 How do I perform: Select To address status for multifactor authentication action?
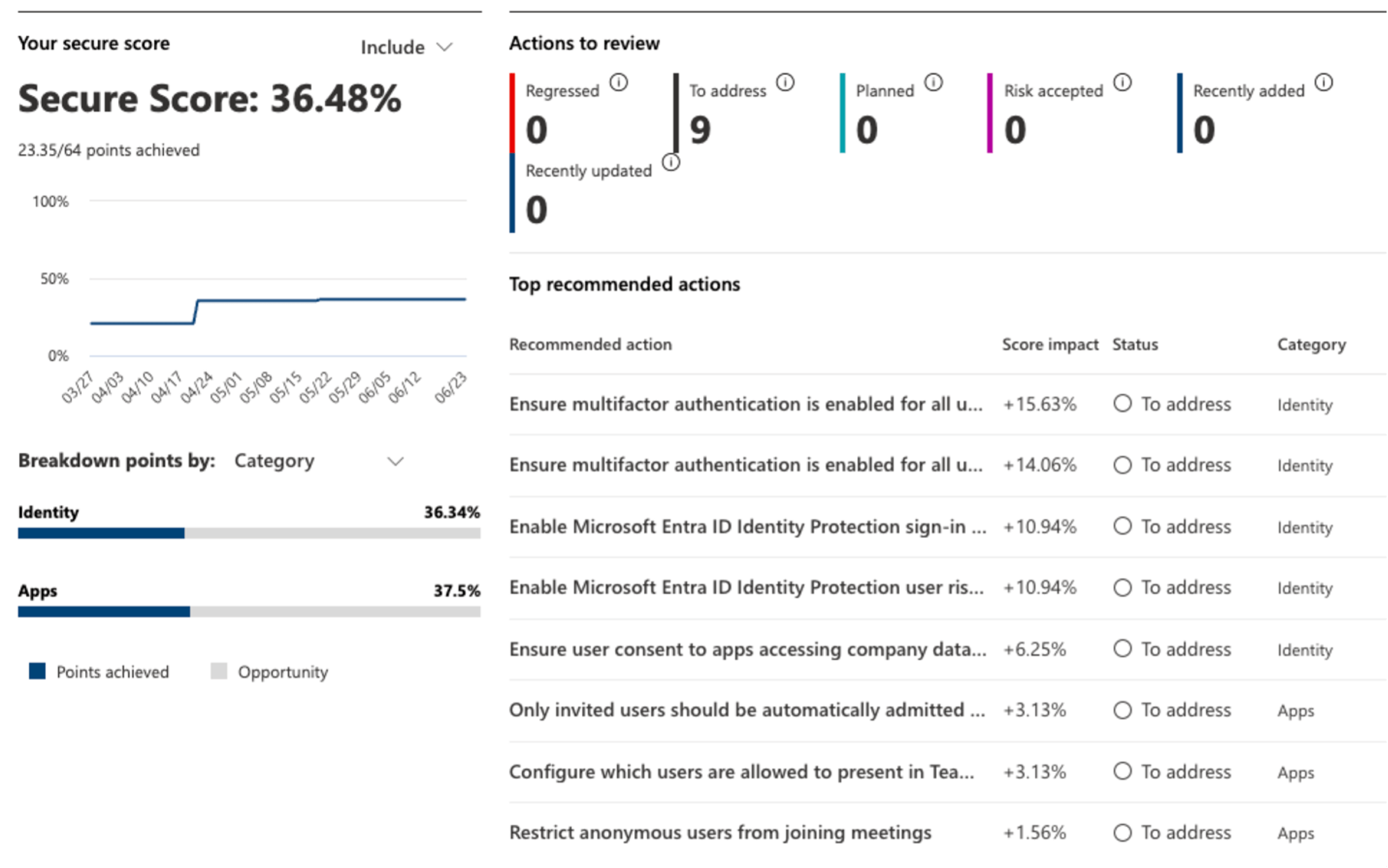coord(1123,404)
